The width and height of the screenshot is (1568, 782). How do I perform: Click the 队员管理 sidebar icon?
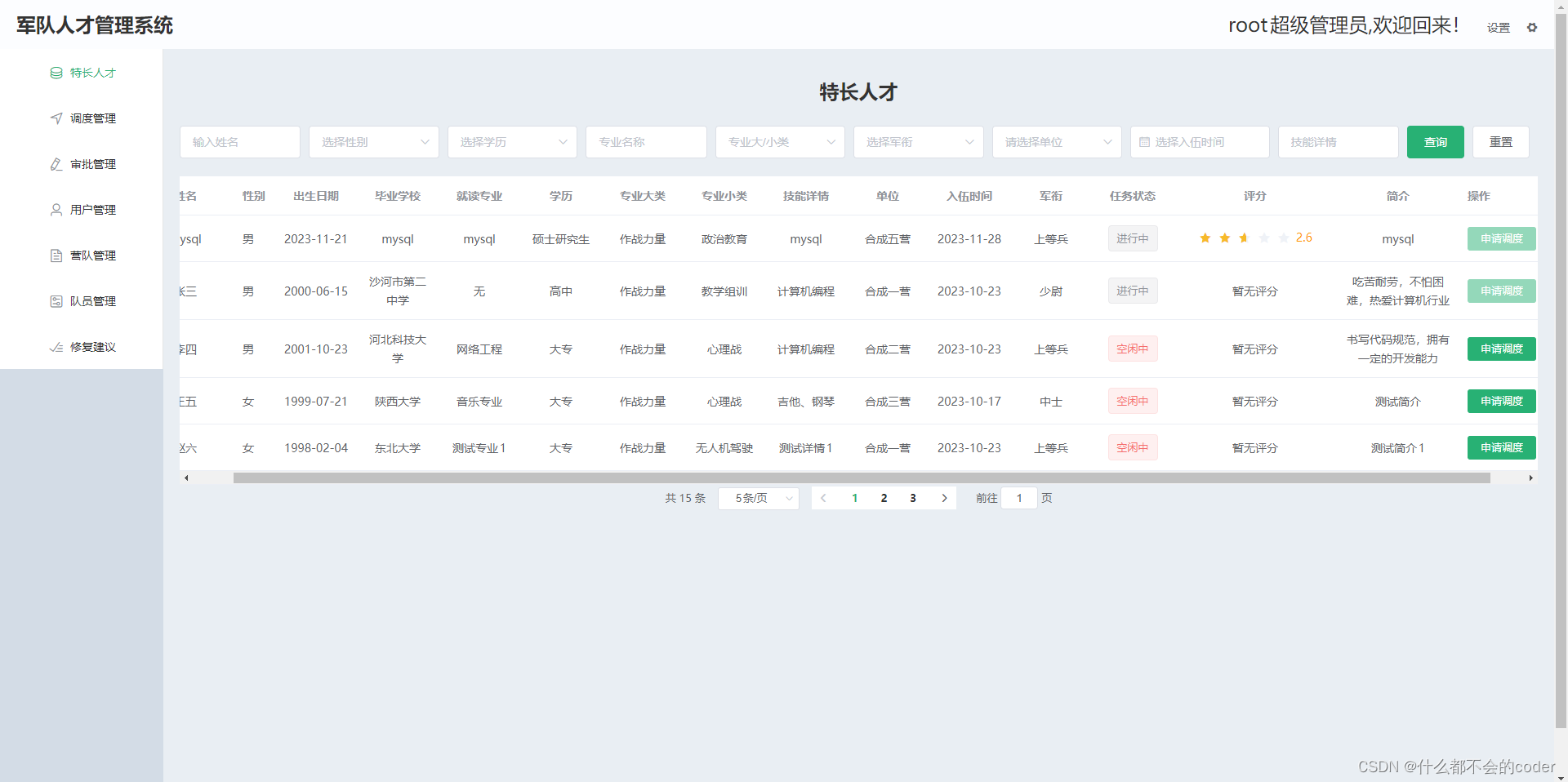(x=56, y=301)
